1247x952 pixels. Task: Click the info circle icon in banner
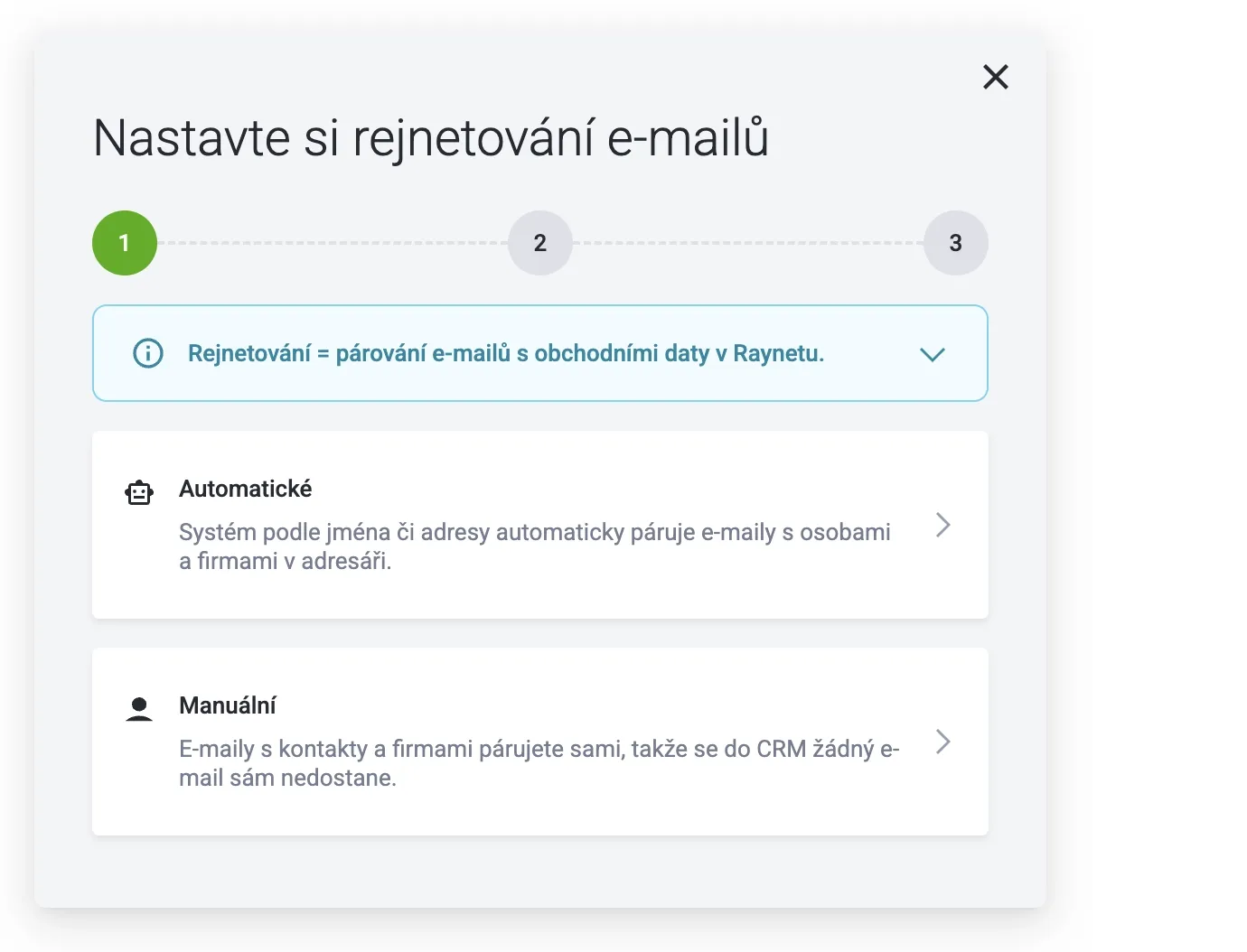[x=148, y=353]
